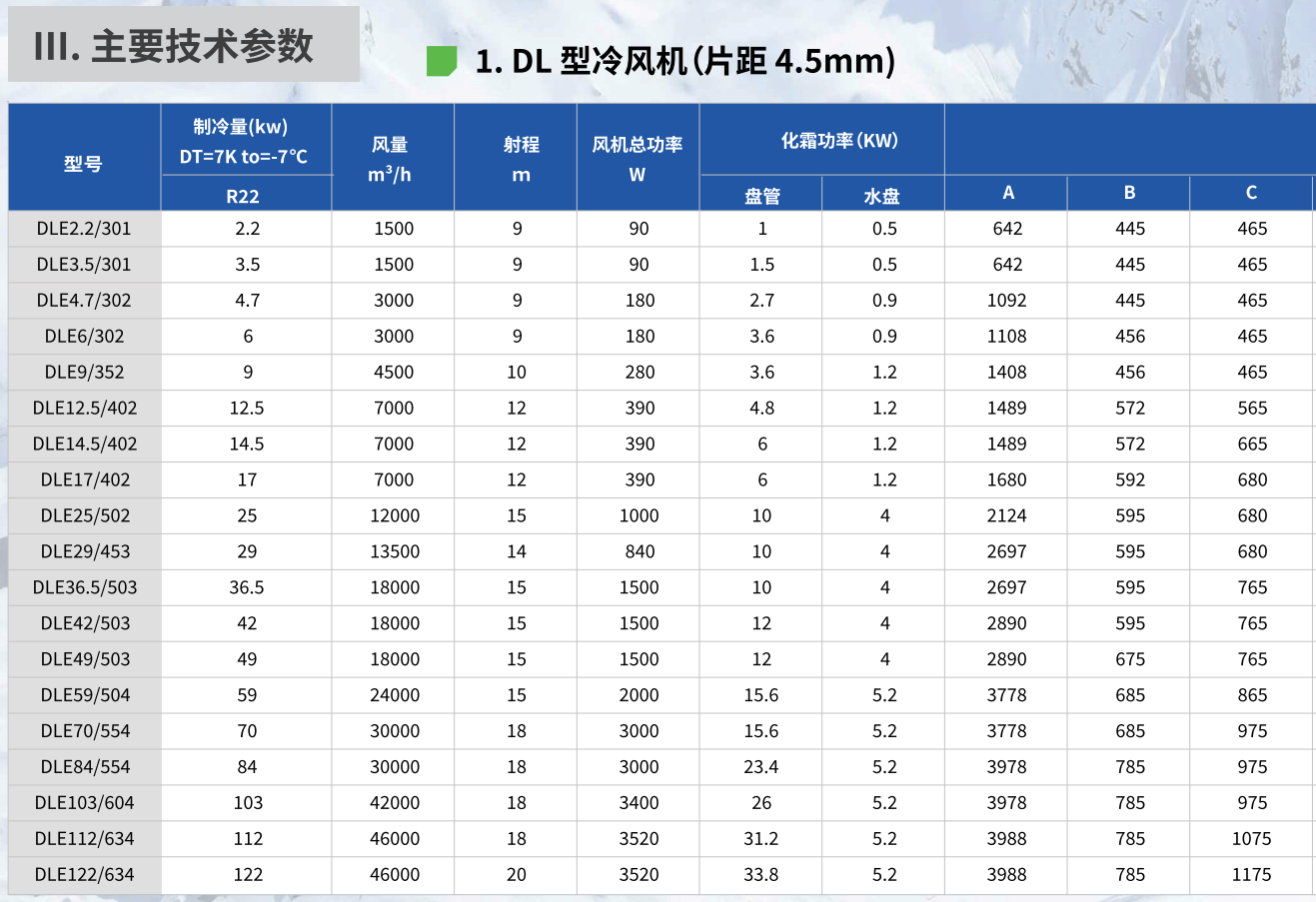Click the '制冷量(kw) DT=7K to=-7℃' header cell
Screen dimensions: 1316x902
(x=246, y=140)
